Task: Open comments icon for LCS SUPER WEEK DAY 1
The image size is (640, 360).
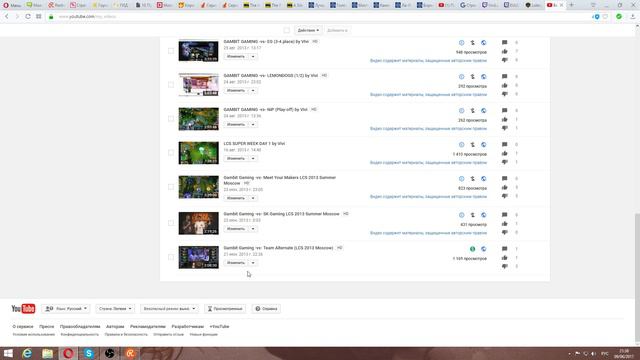Action: pyautogui.click(x=504, y=144)
